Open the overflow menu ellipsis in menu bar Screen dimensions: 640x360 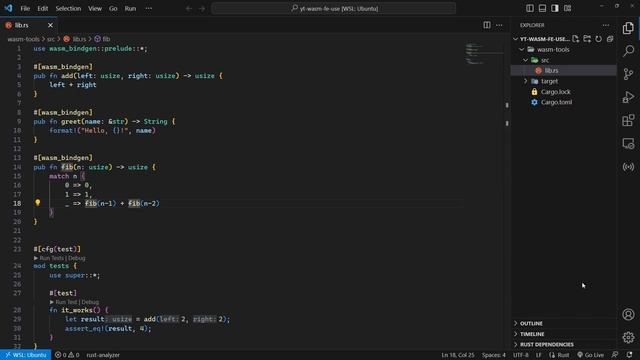[149, 8]
